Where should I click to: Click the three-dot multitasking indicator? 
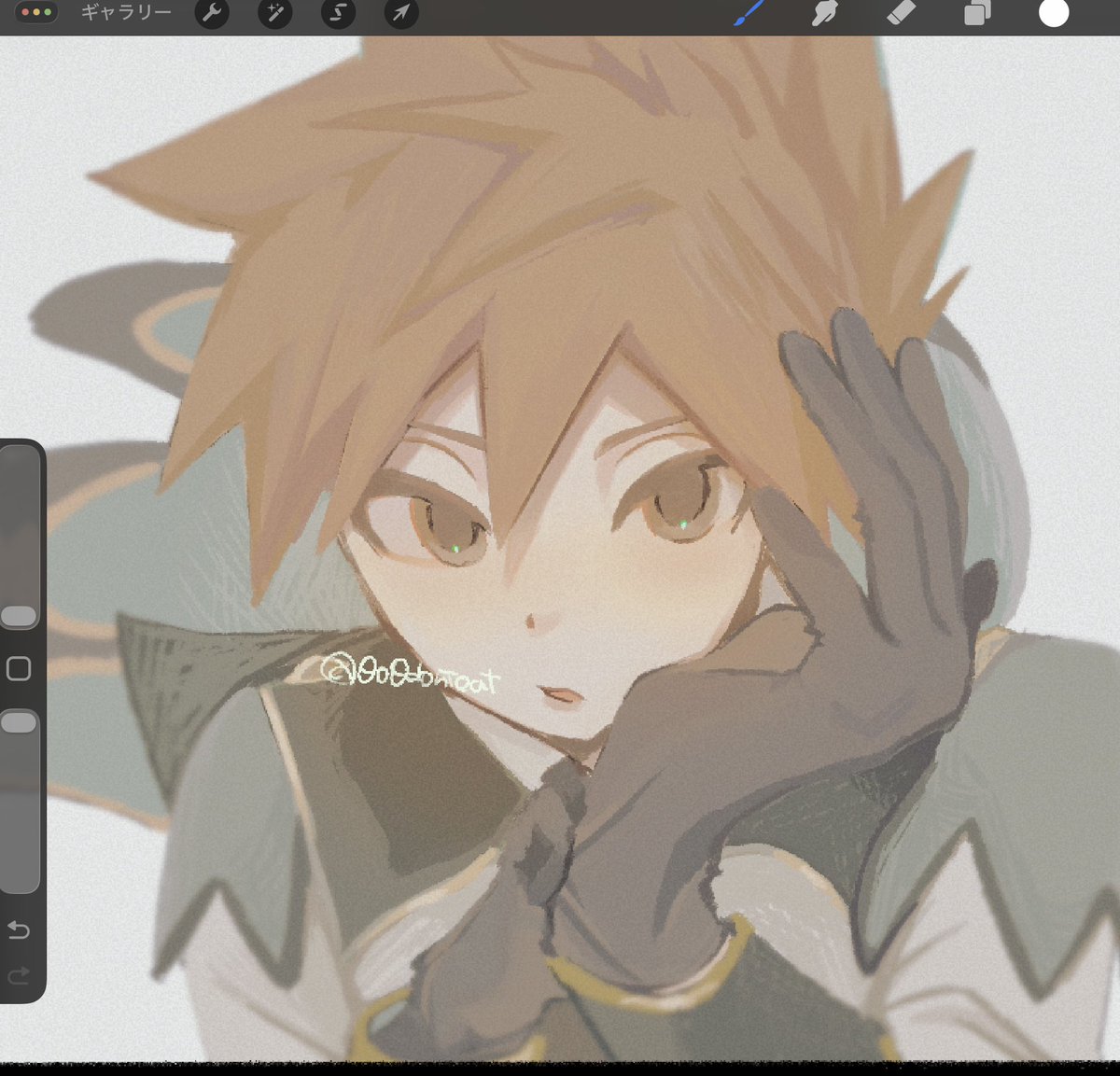click(x=36, y=13)
